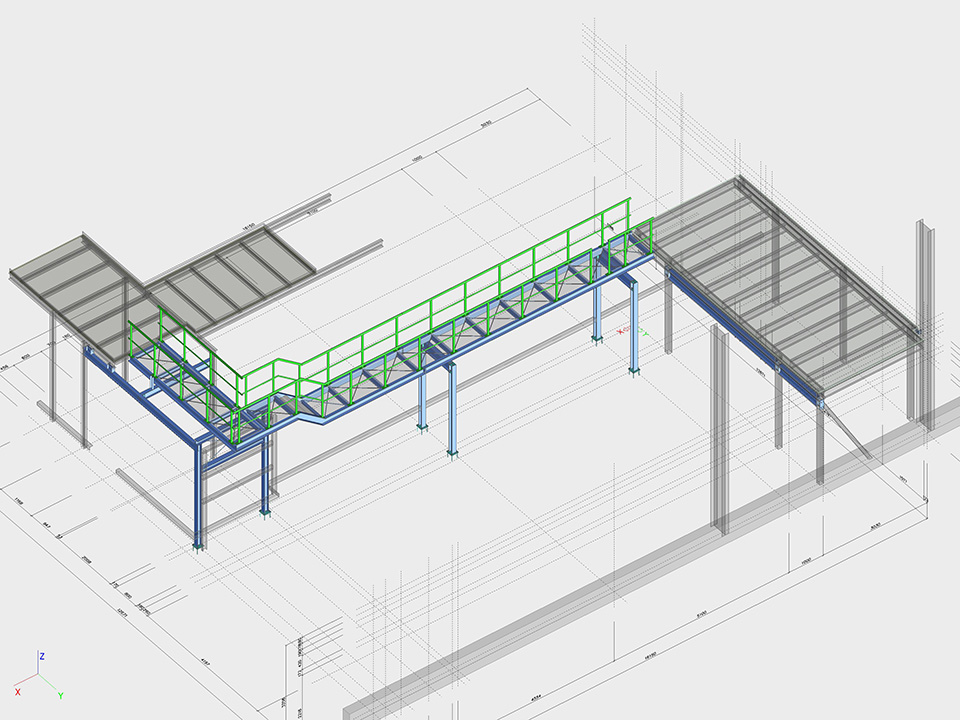Select the diagonal brace under right platform
This screenshot has width=960, height=720.
848,432
